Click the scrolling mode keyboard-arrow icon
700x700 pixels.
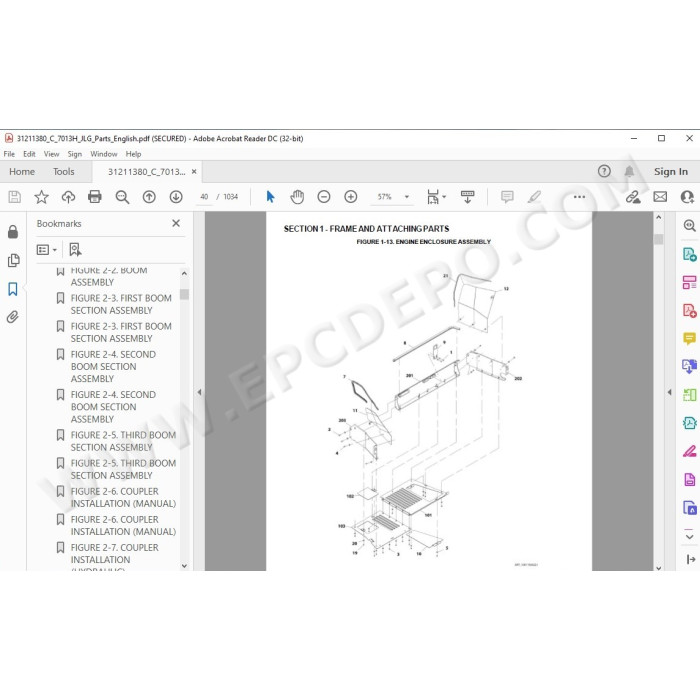click(x=467, y=197)
